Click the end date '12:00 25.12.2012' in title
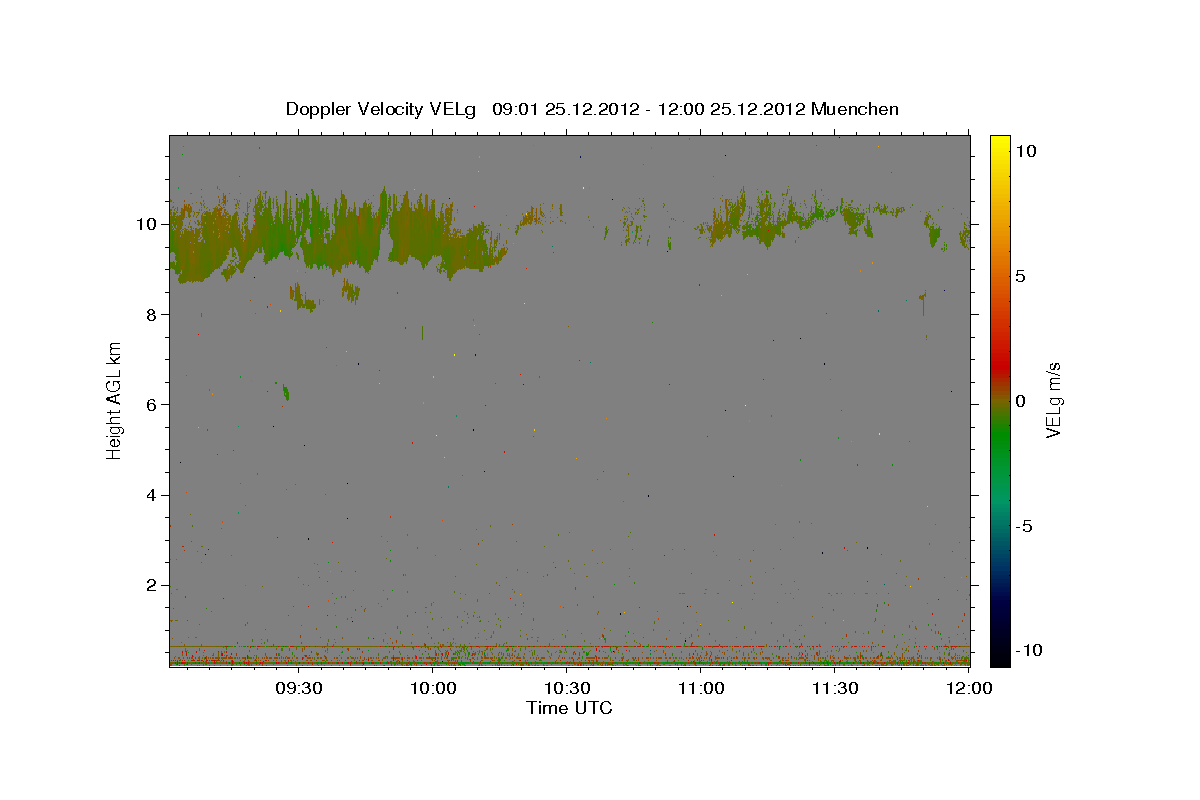Image resolution: width=1200 pixels, height=800 pixels. pyautogui.click(x=731, y=109)
